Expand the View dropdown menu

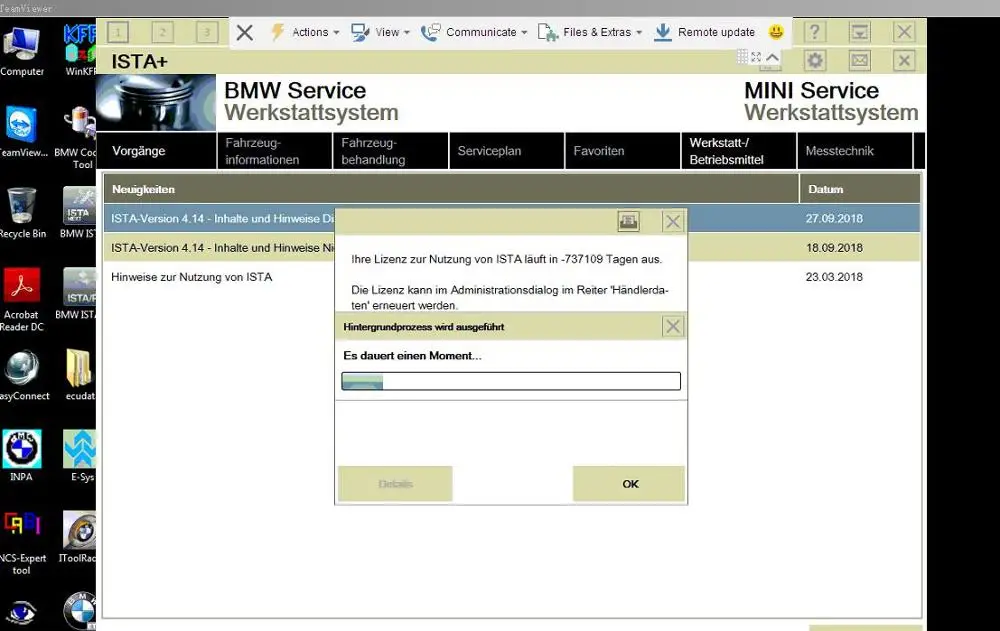(380, 32)
